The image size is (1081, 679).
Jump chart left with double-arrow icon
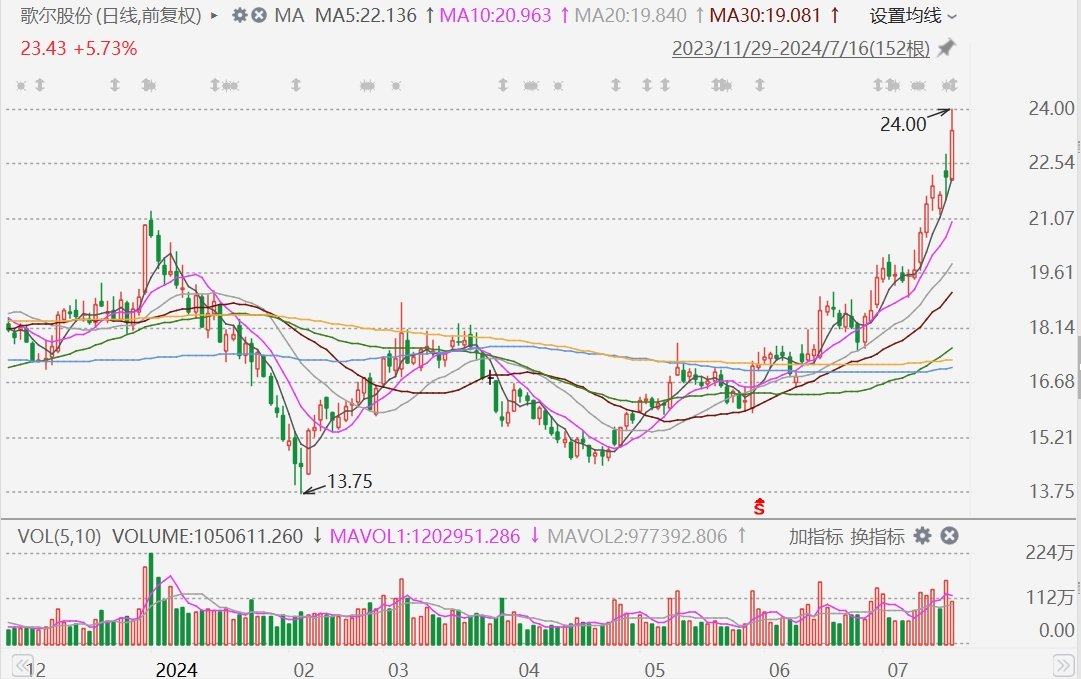pos(21,665)
